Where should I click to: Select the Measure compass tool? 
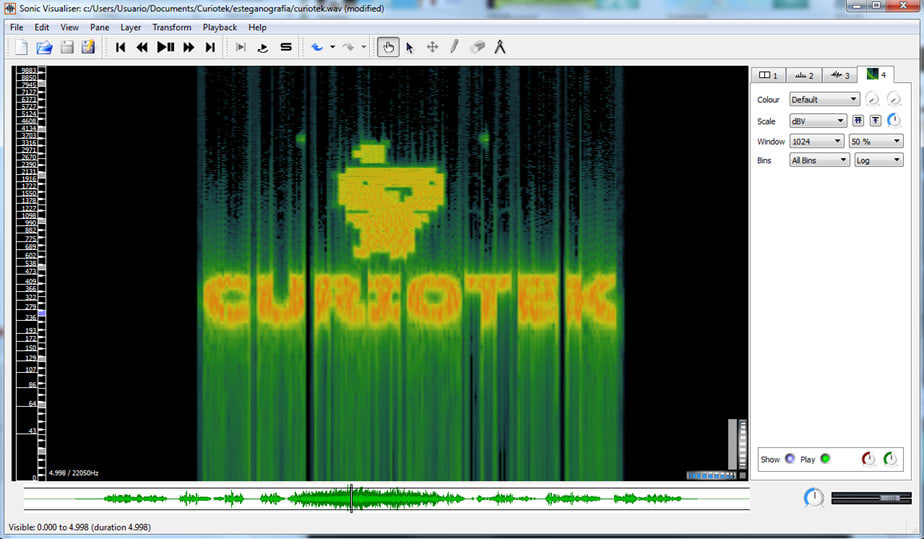point(500,47)
